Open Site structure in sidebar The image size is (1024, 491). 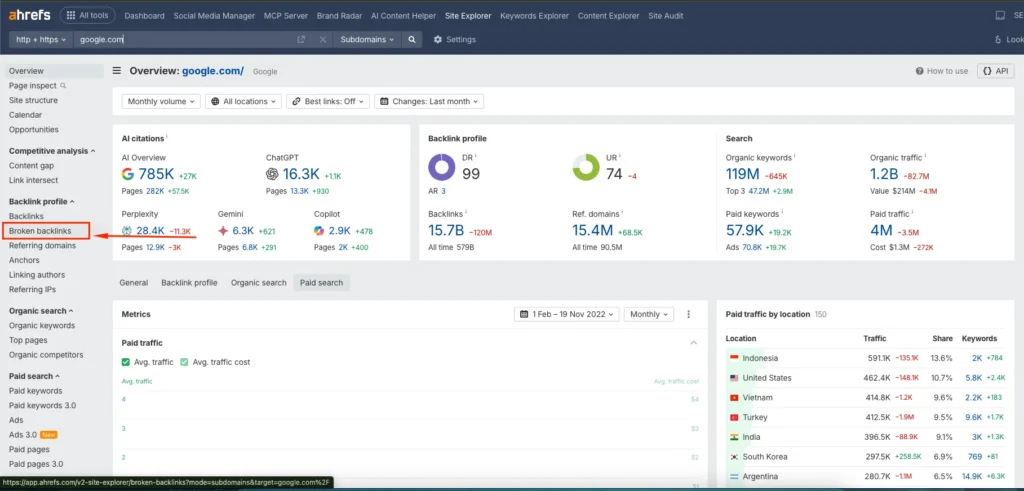33,101
